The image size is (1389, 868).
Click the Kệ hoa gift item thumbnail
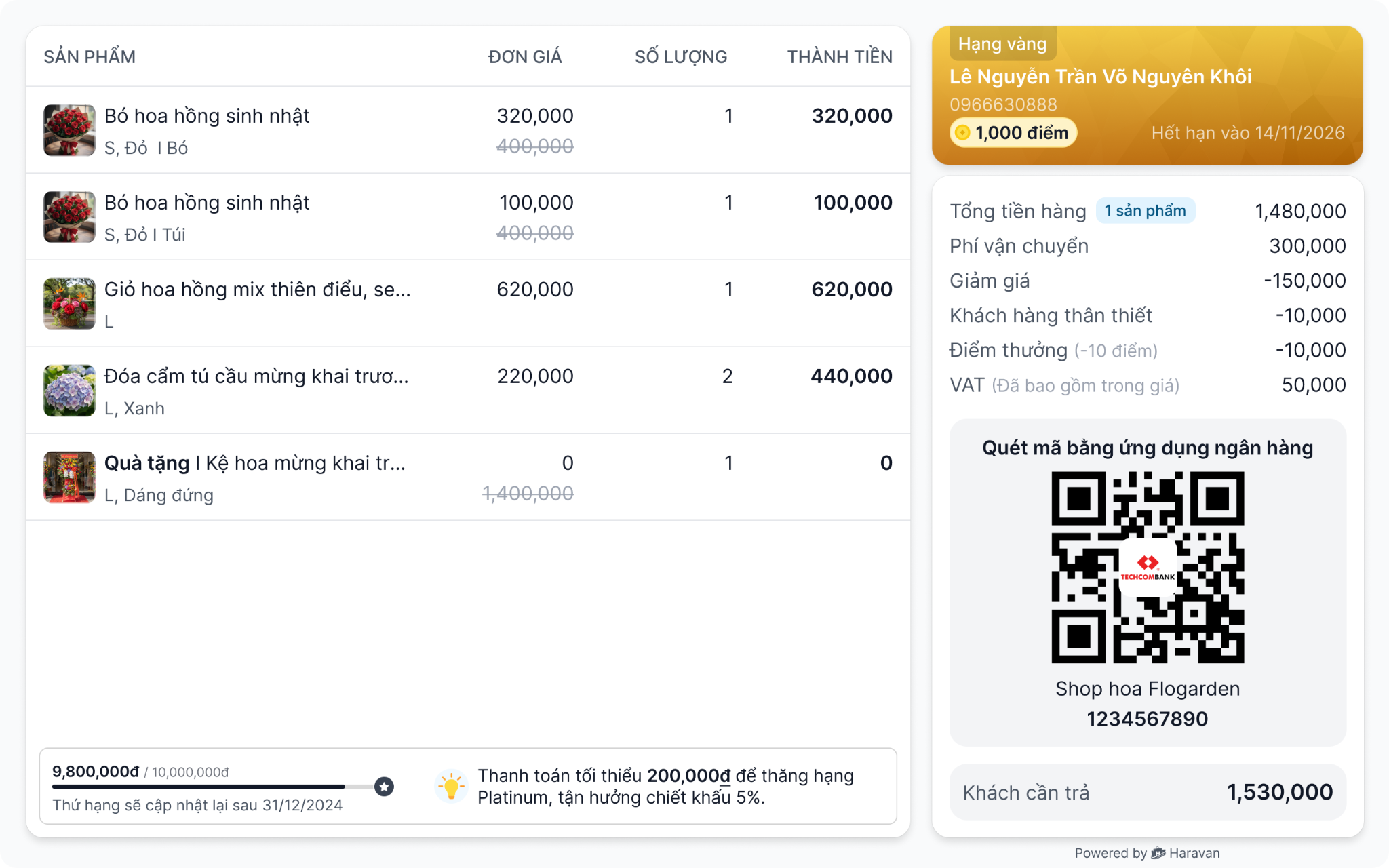click(x=69, y=477)
